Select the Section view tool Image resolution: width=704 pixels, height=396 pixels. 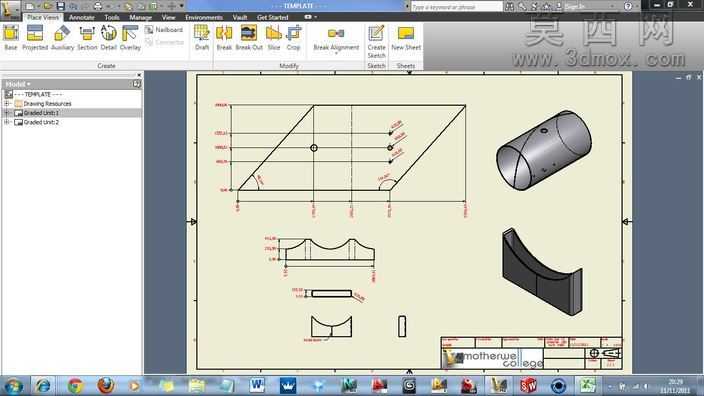pyautogui.click(x=87, y=38)
